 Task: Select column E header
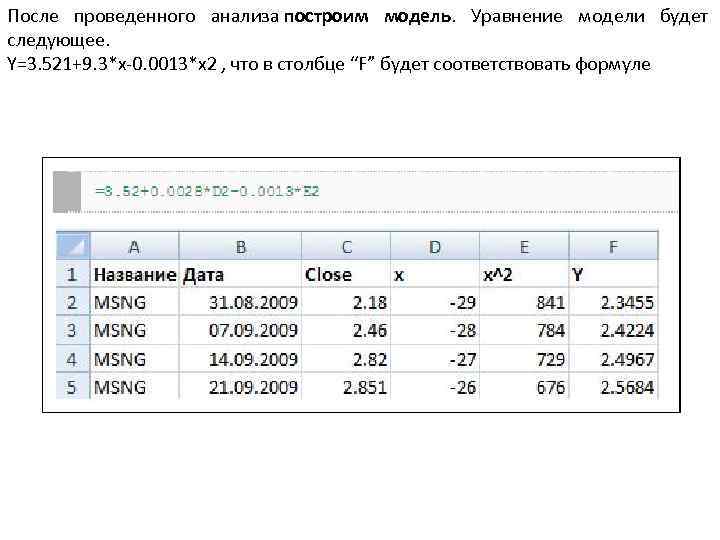point(524,247)
